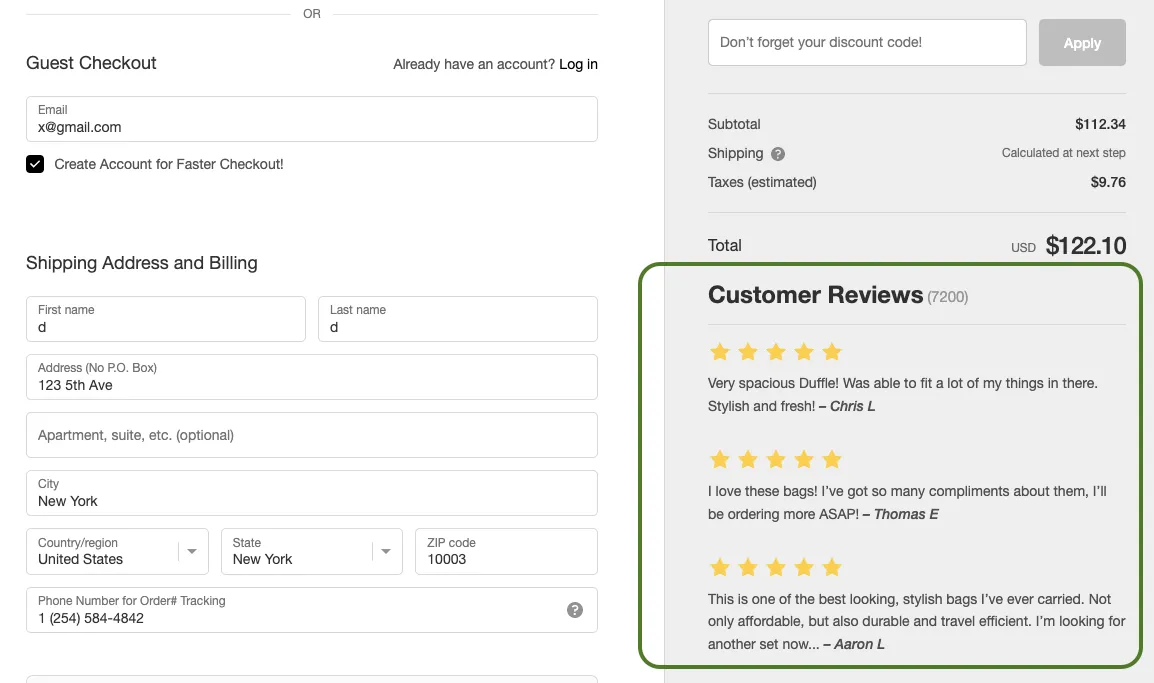1154x683 pixels.
Task: Click the five-star rating above Aaron L review
Action: (776, 567)
